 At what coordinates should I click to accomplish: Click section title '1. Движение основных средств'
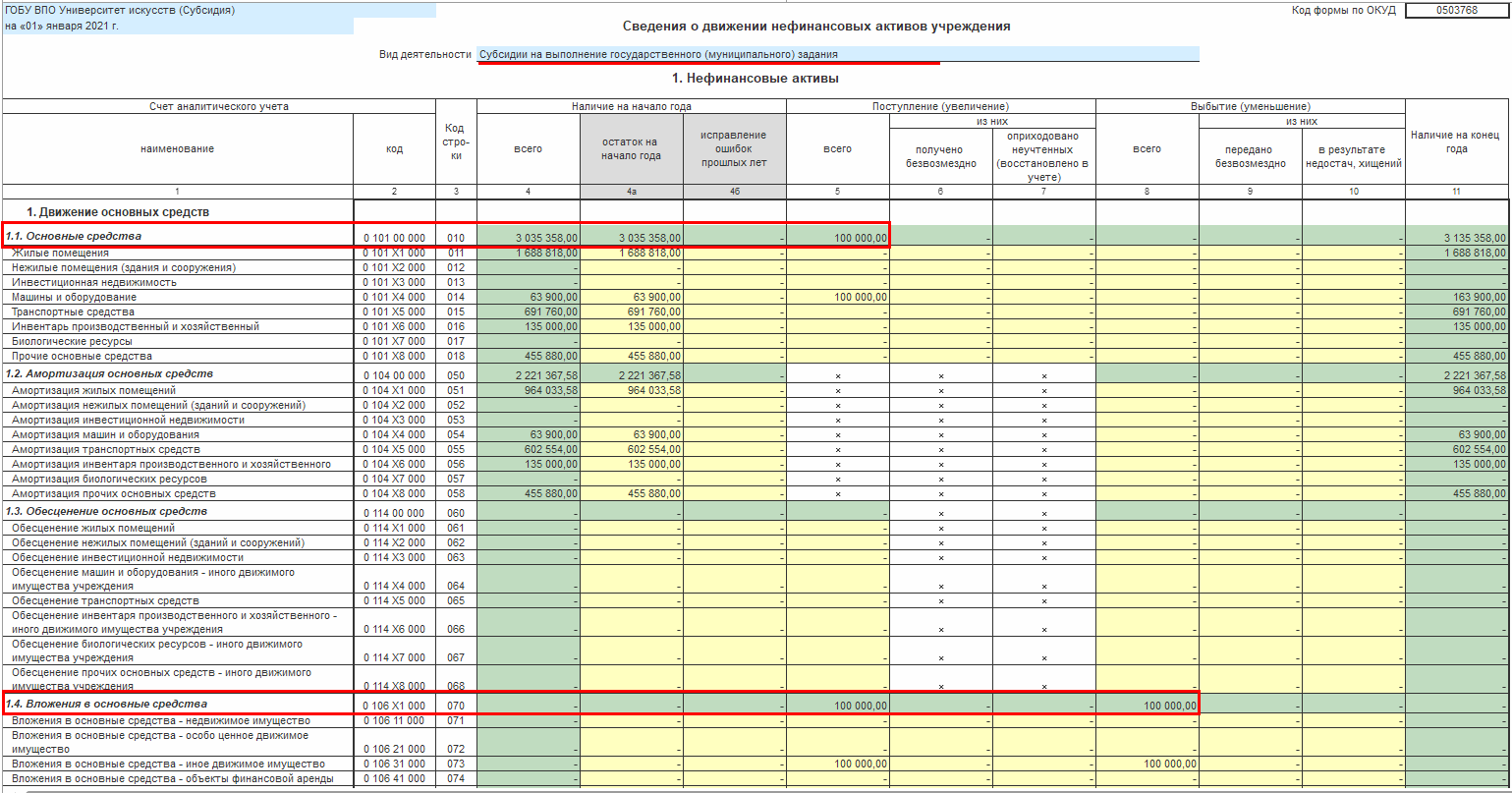point(117,211)
